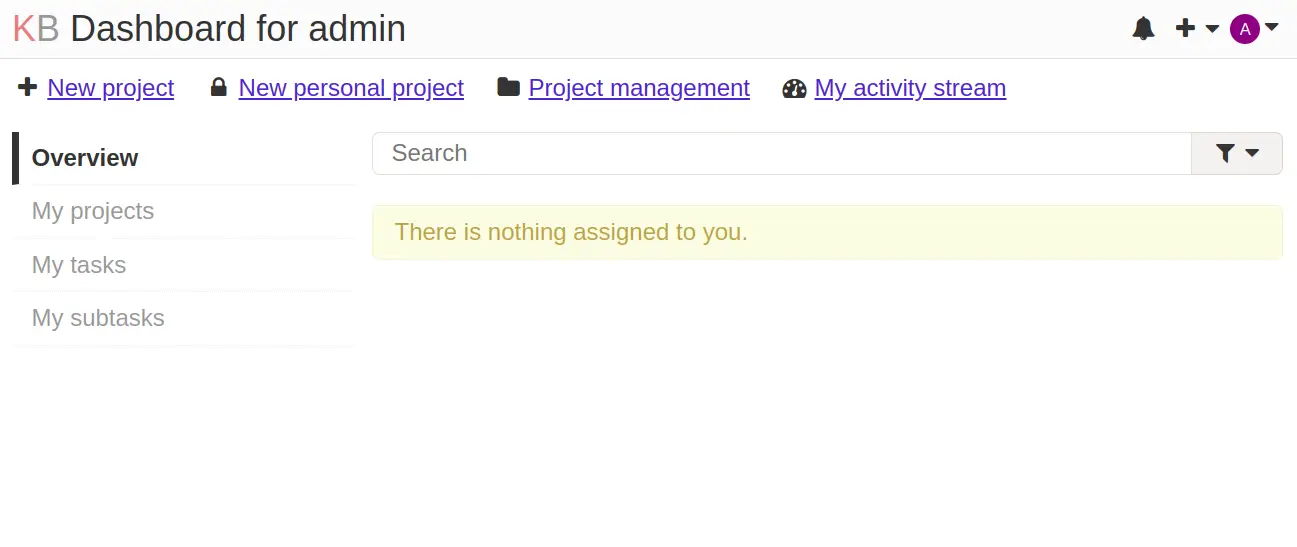Select the Overview sidebar item
The image size is (1297, 547).
tap(185, 158)
